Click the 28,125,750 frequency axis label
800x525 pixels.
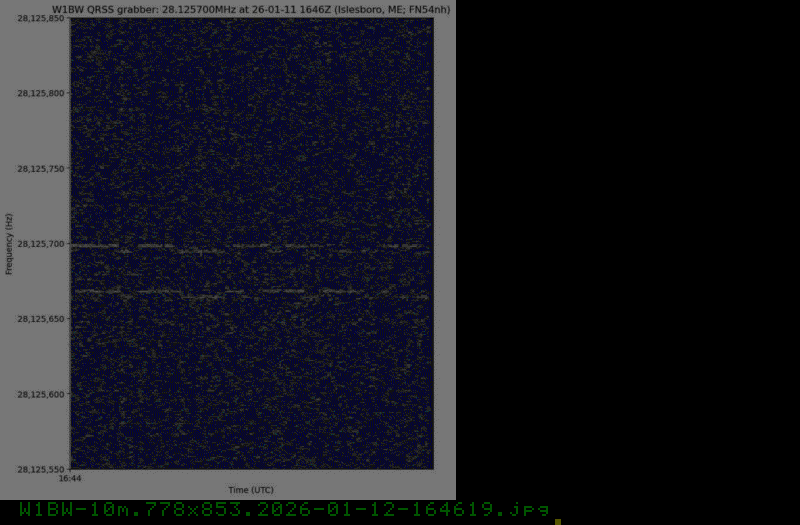(x=41, y=169)
